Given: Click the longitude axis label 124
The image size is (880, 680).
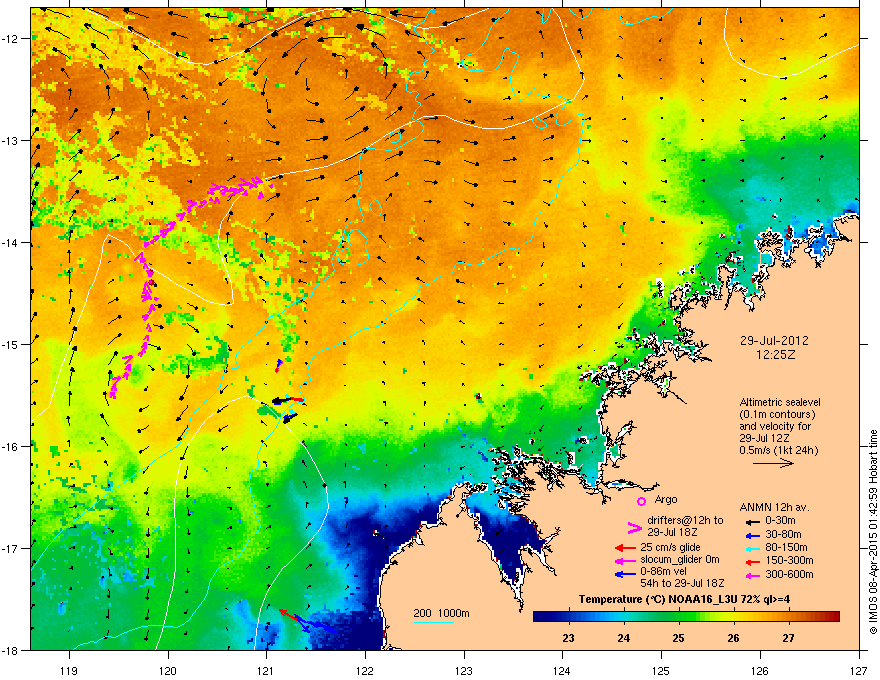Looking at the screenshot, I should [x=562, y=671].
